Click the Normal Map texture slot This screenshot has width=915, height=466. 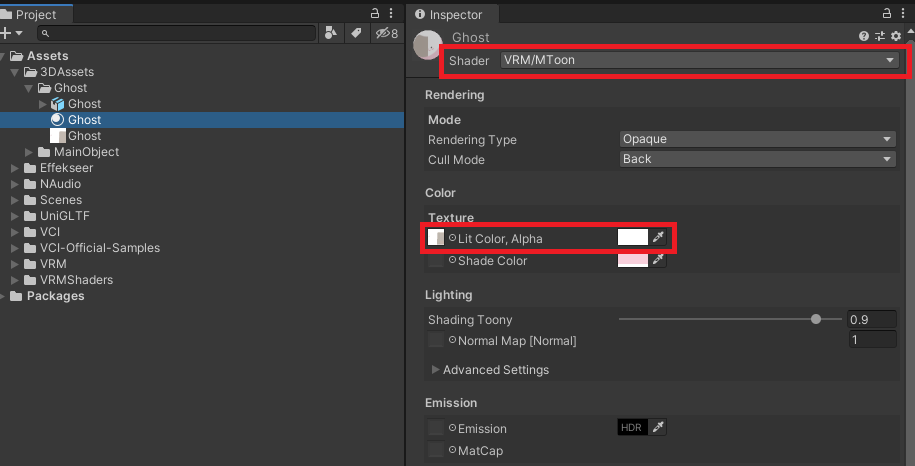pos(436,340)
